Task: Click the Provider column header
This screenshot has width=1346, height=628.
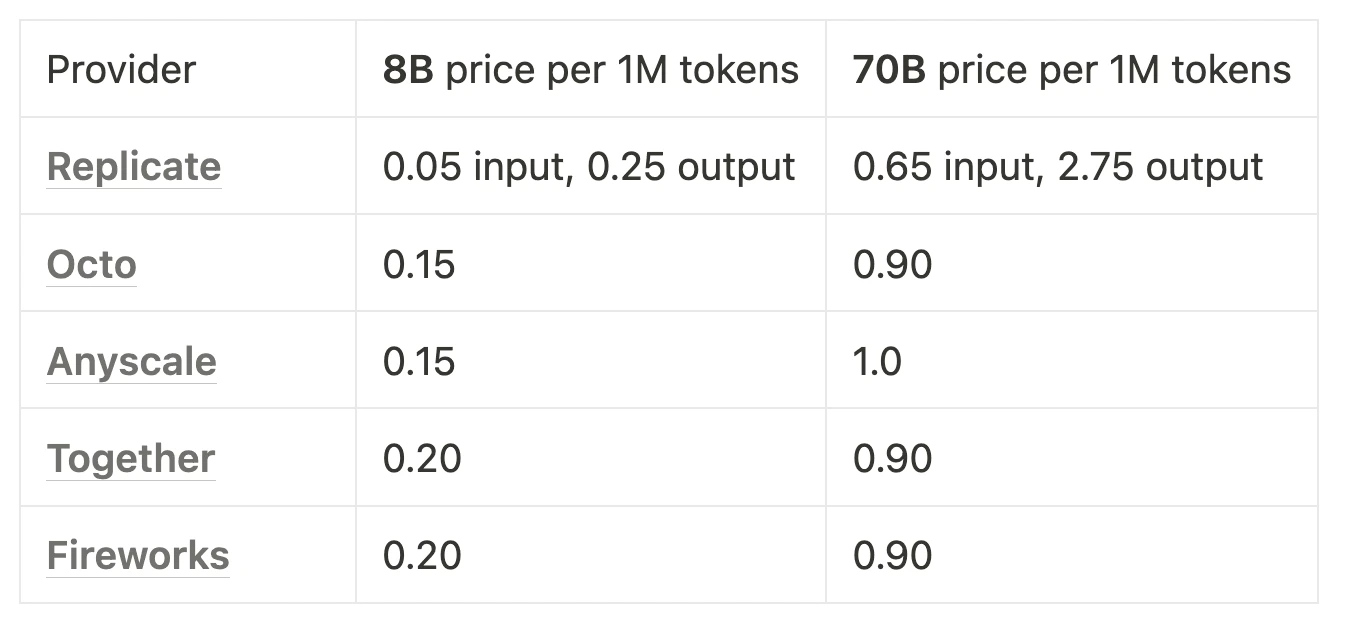Action: 121,69
